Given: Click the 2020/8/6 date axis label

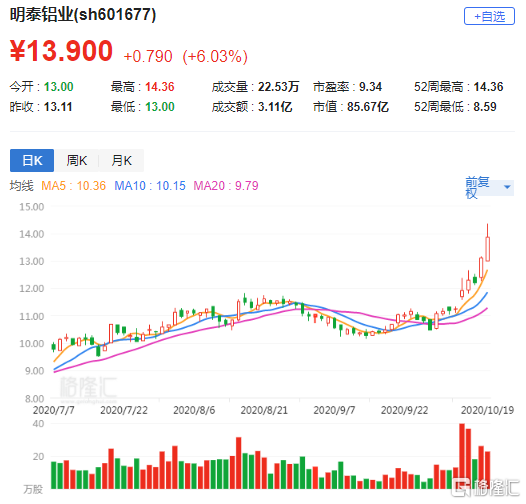Looking at the screenshot, I should (194, 410).
